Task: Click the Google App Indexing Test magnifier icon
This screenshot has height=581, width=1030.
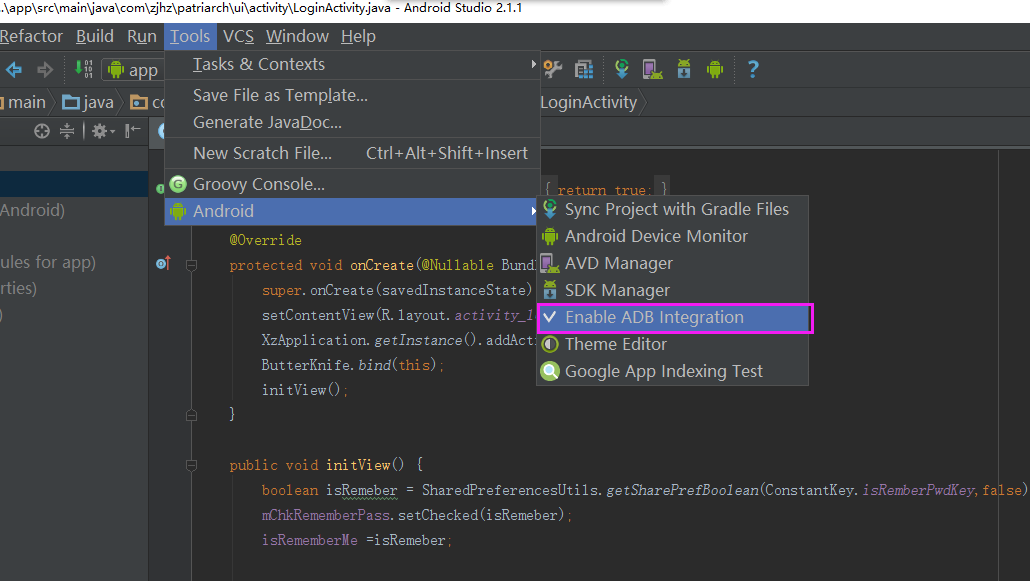Action: click(550, 371)
